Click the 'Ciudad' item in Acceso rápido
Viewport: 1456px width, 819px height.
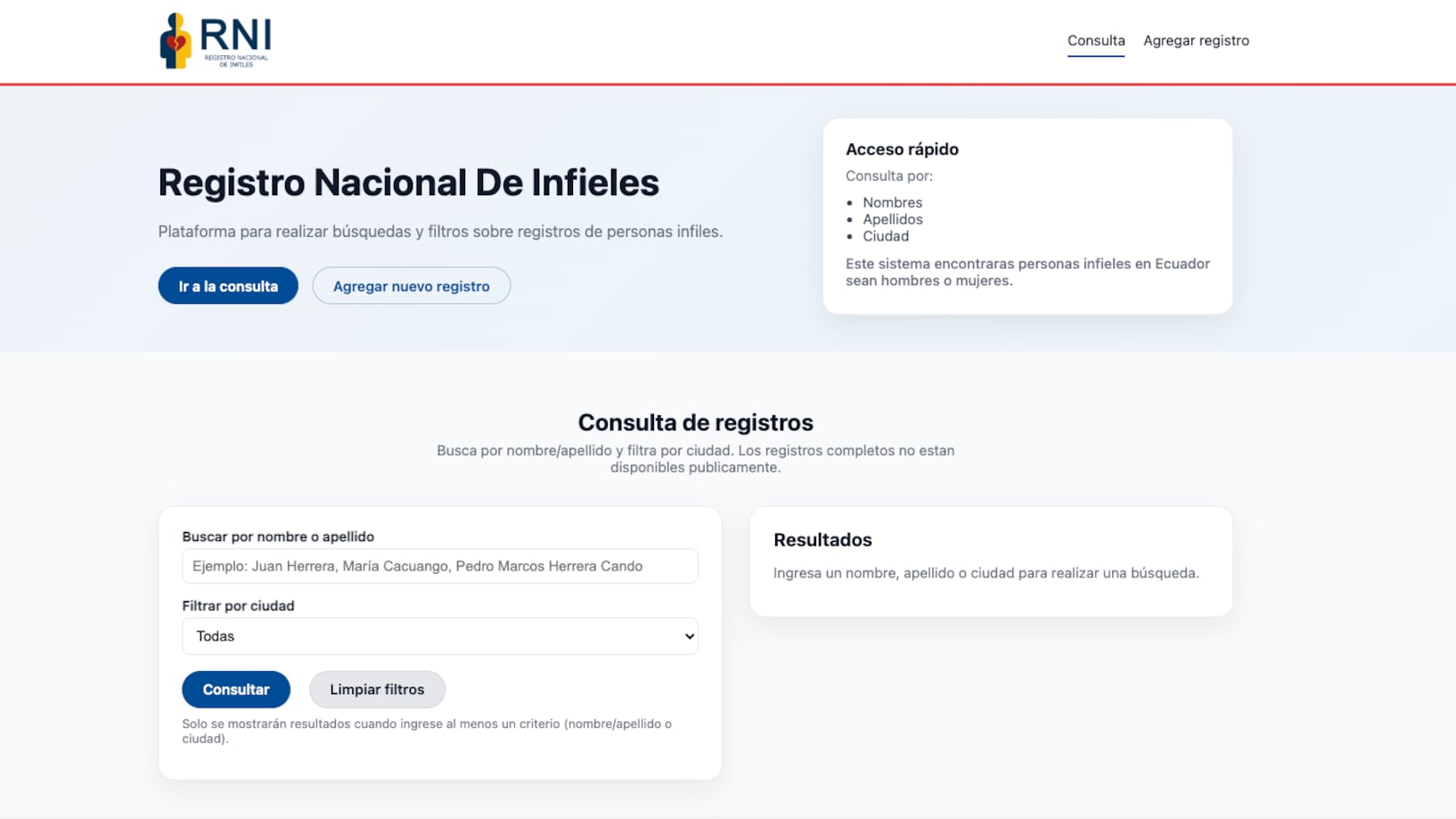886,236
